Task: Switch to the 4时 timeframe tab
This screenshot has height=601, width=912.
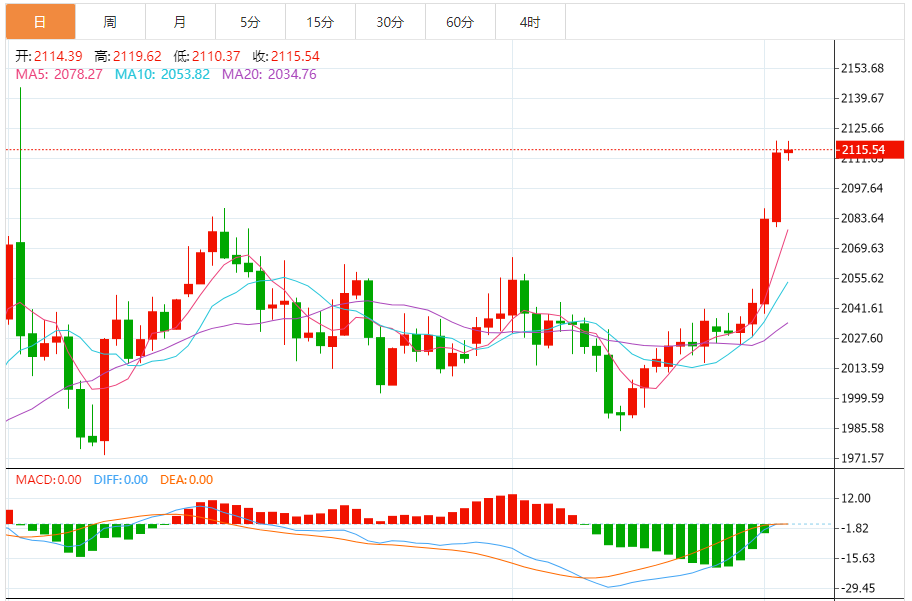Action: [530, 22]
